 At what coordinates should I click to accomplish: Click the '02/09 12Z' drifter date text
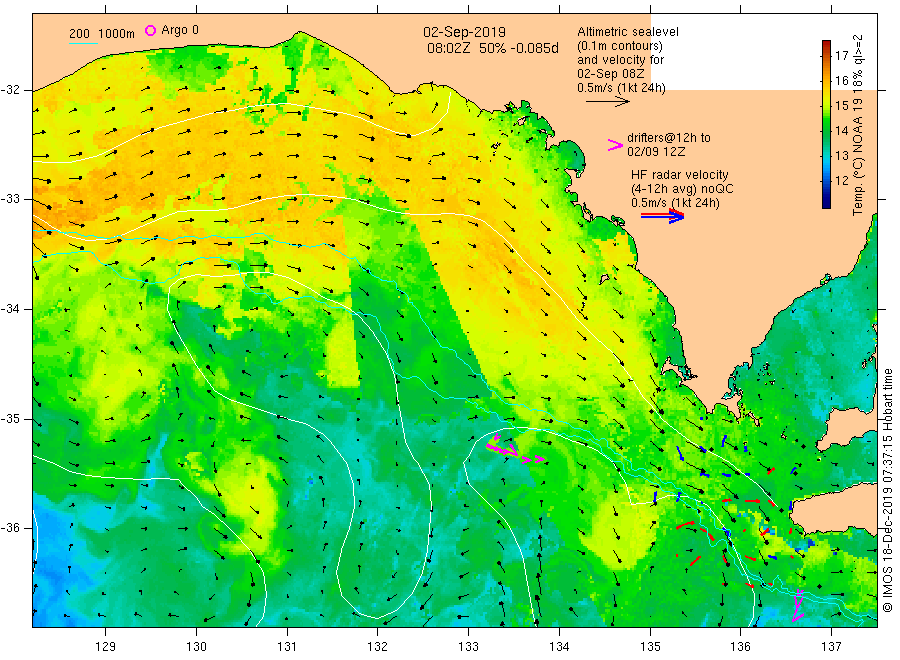(655, 152)
